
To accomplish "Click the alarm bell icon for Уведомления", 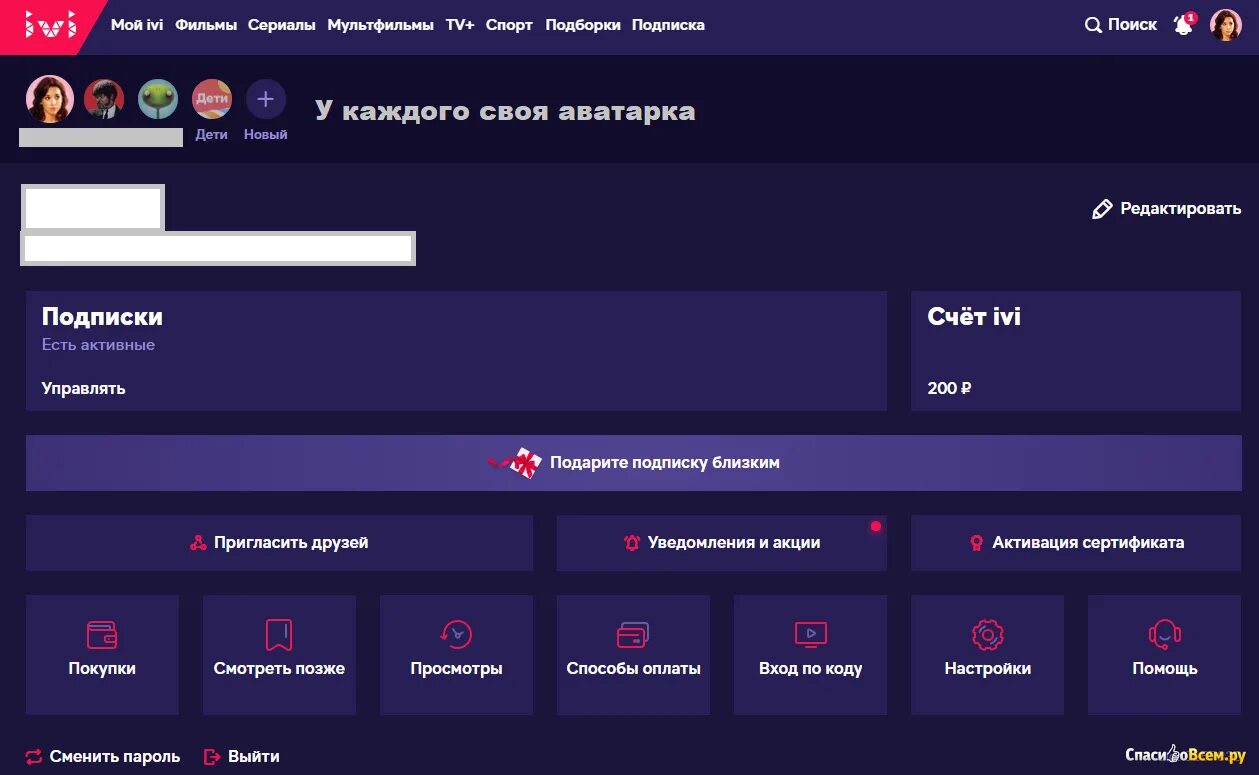I will coord(632,543).
